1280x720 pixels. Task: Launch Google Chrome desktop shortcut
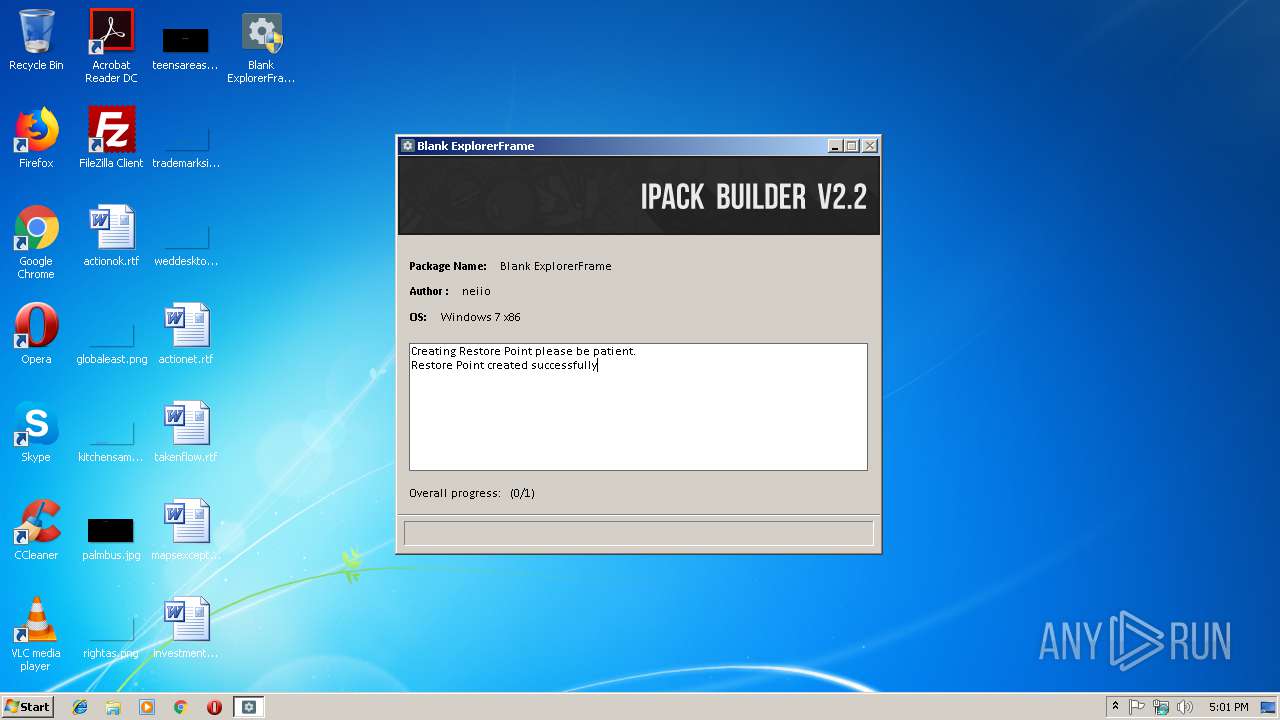[36, 242]
